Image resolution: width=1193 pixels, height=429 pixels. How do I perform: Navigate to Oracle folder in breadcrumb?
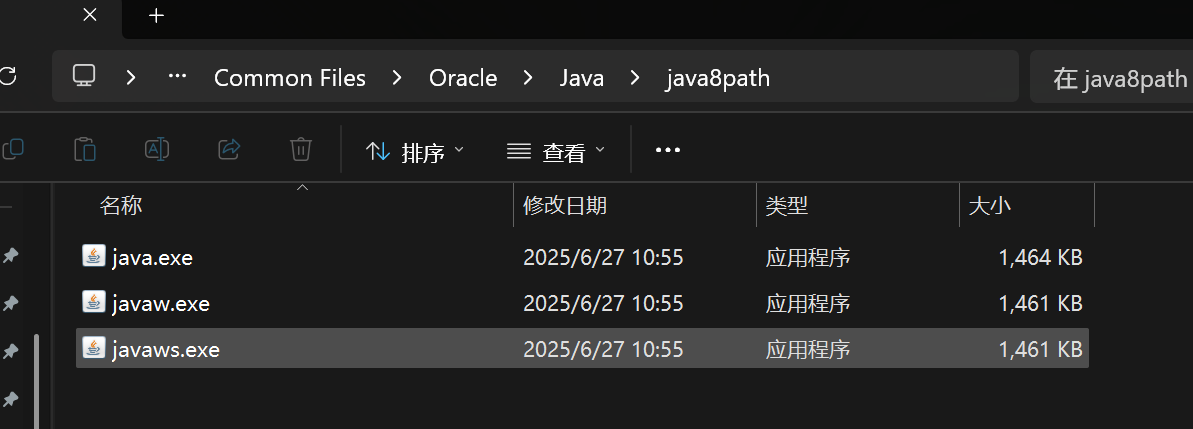463,77
